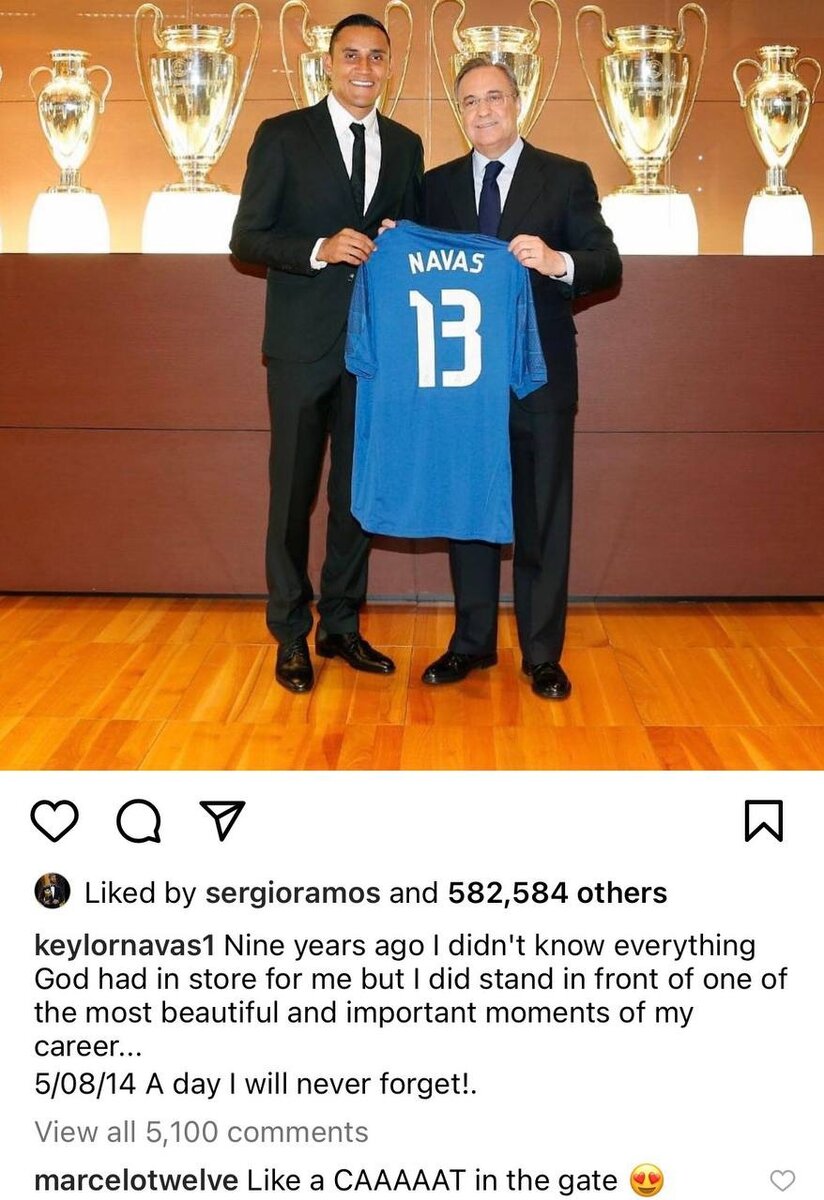Open the liker's small profile avatar
The image size is (824, 1200).
52,891
